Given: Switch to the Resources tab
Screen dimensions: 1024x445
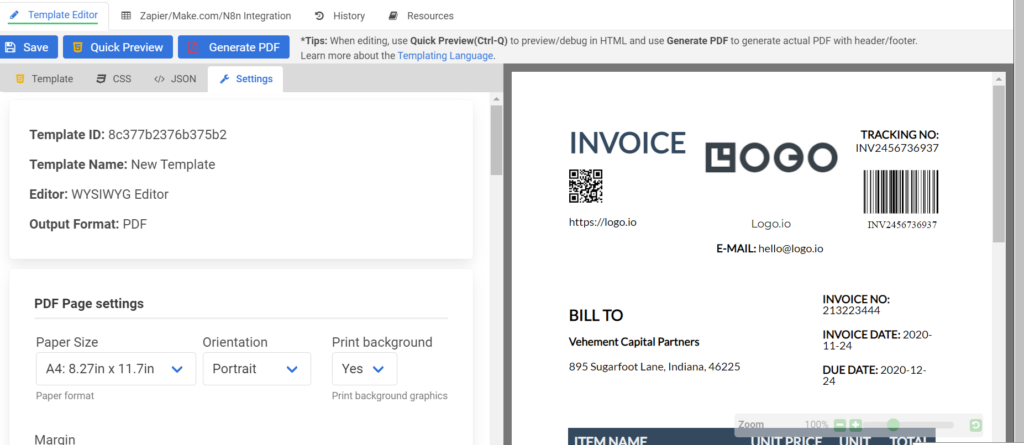Looking at the screenshot, I should 421,16.
